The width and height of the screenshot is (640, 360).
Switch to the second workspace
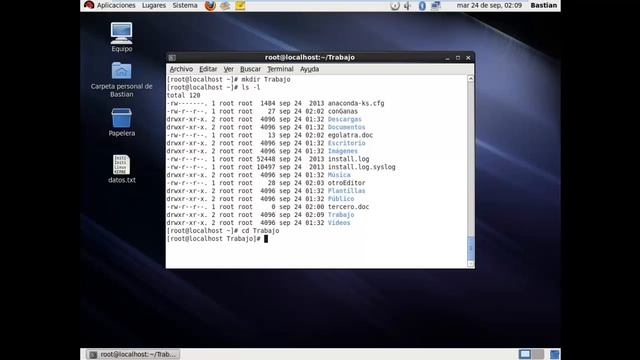[x=538, y=354]
